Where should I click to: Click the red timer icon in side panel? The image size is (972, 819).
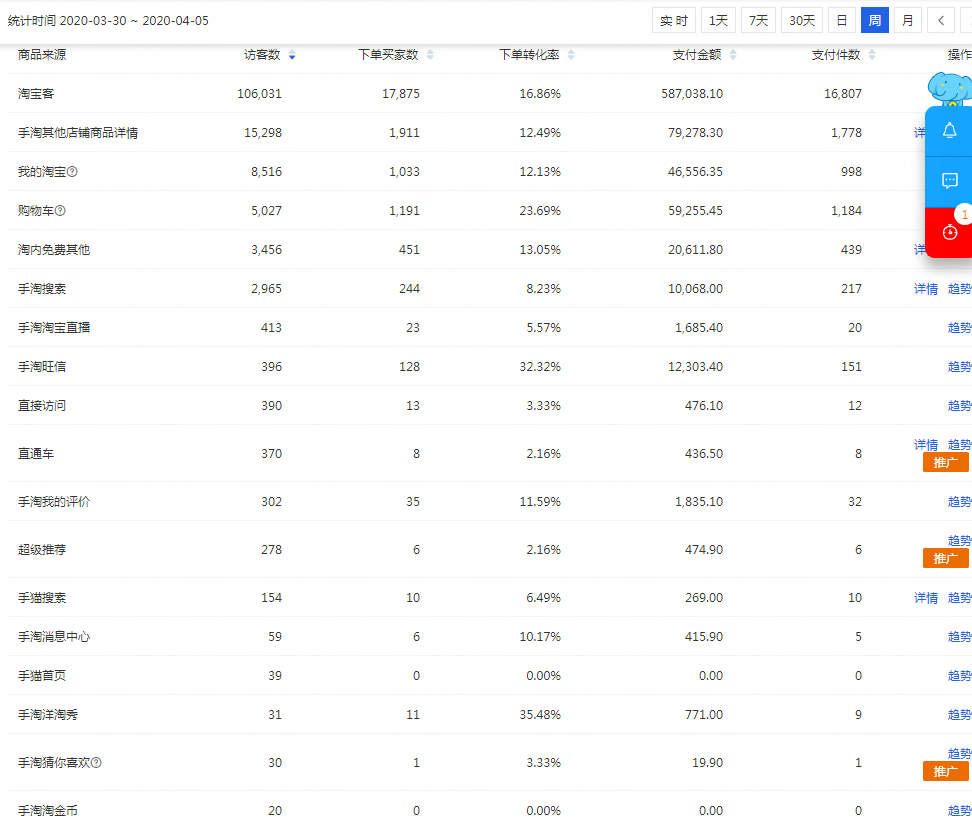click(949, 232)
